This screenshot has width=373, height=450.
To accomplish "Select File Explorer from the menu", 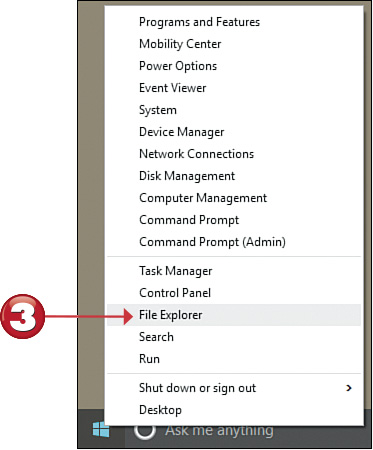I will [x=233, y=315].
